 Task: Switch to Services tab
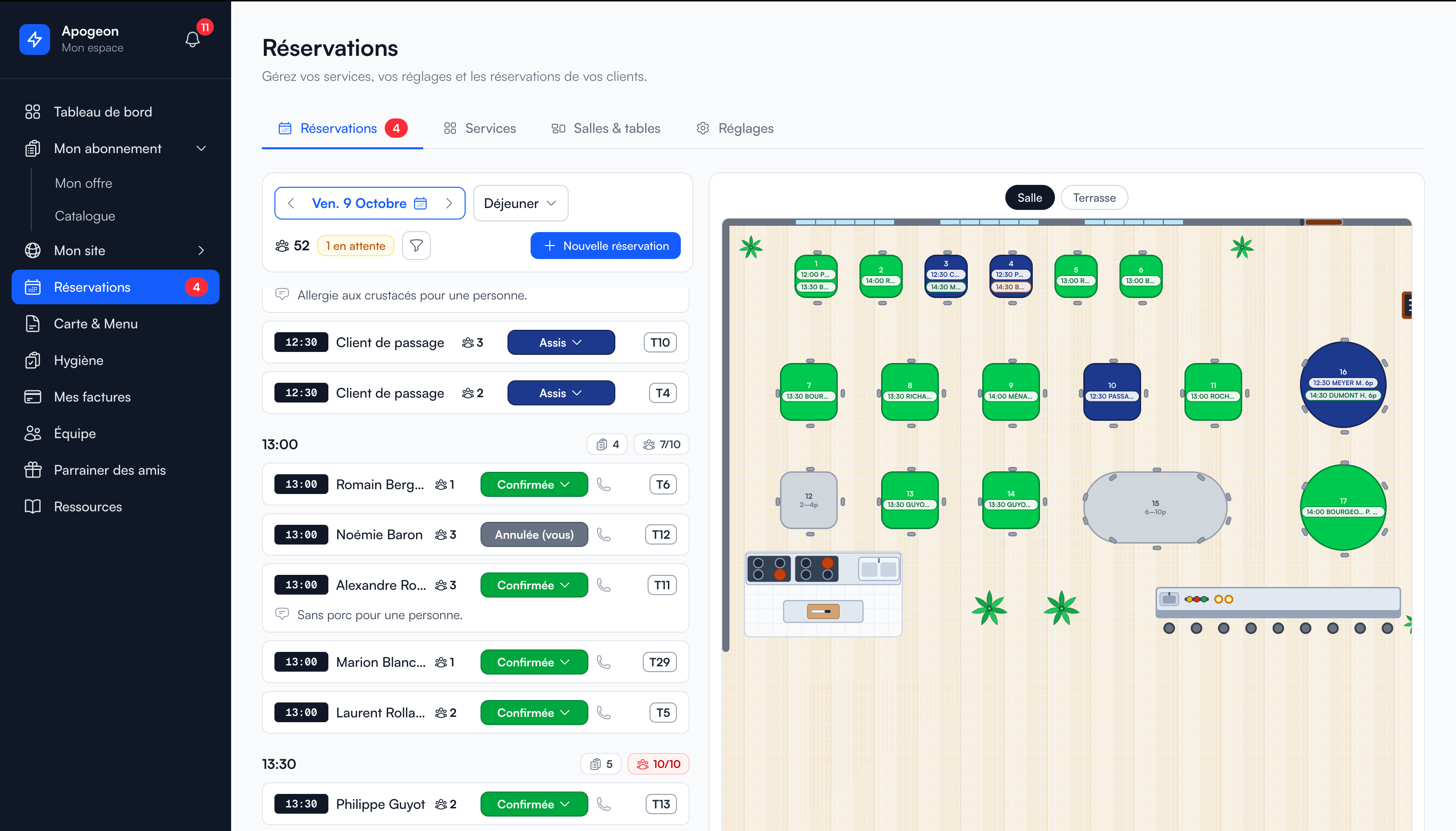(x=480, y=129)
